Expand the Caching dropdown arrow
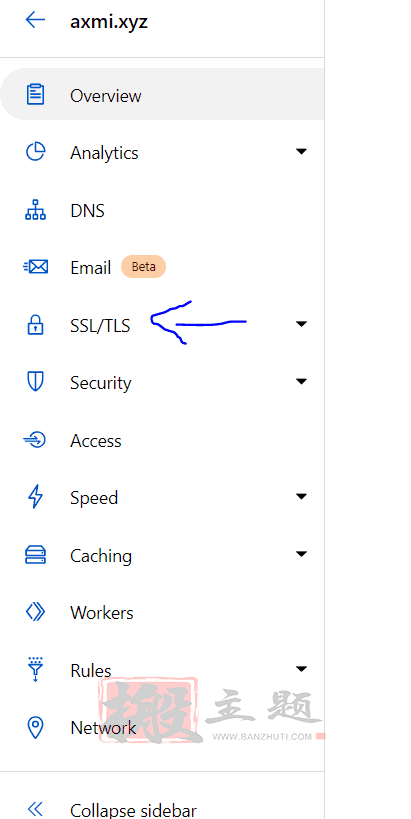 click(301, 554)
